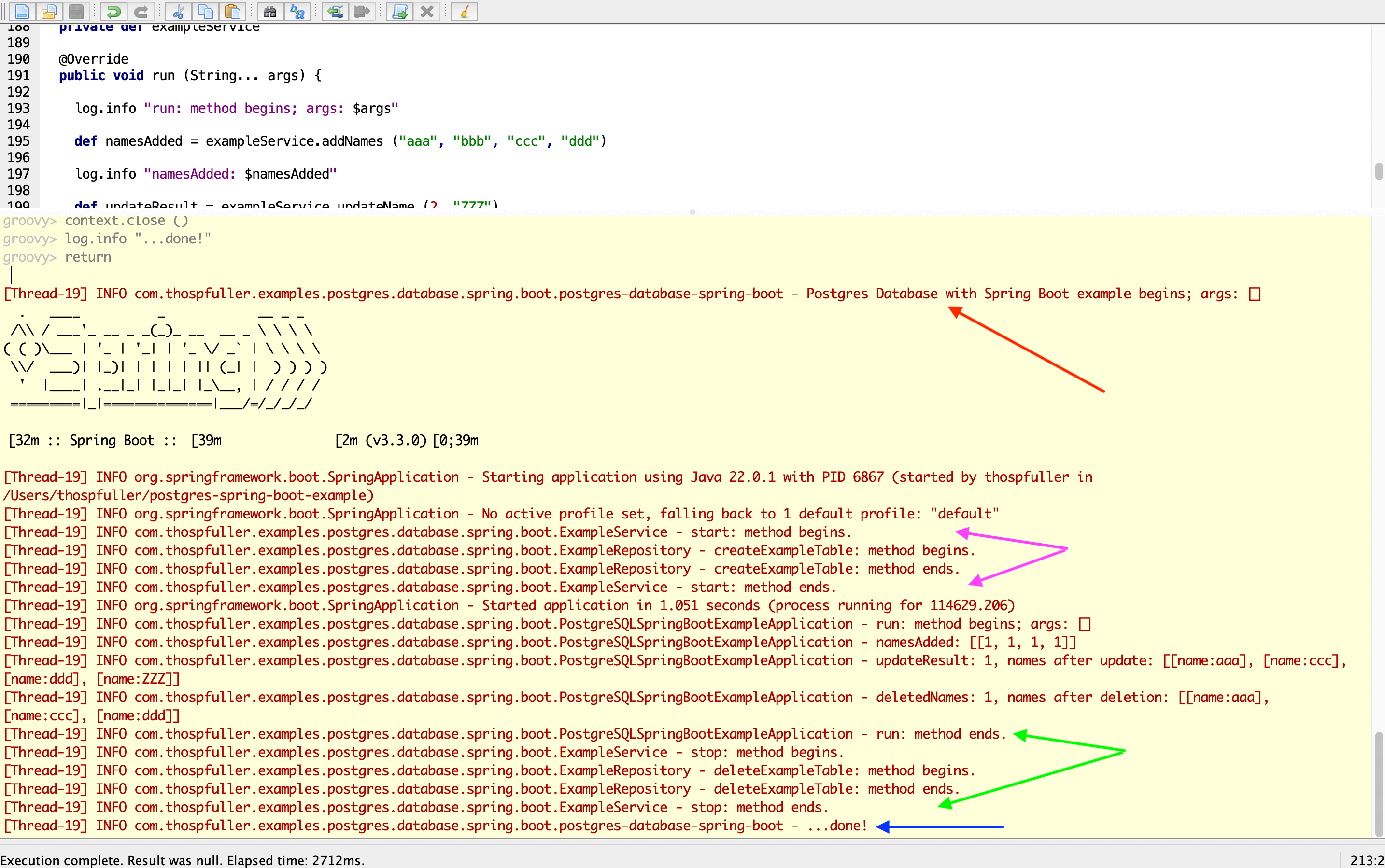The image size is (1385, 868).
Task: Go to next history entry icon
Action: coord(362,12)
